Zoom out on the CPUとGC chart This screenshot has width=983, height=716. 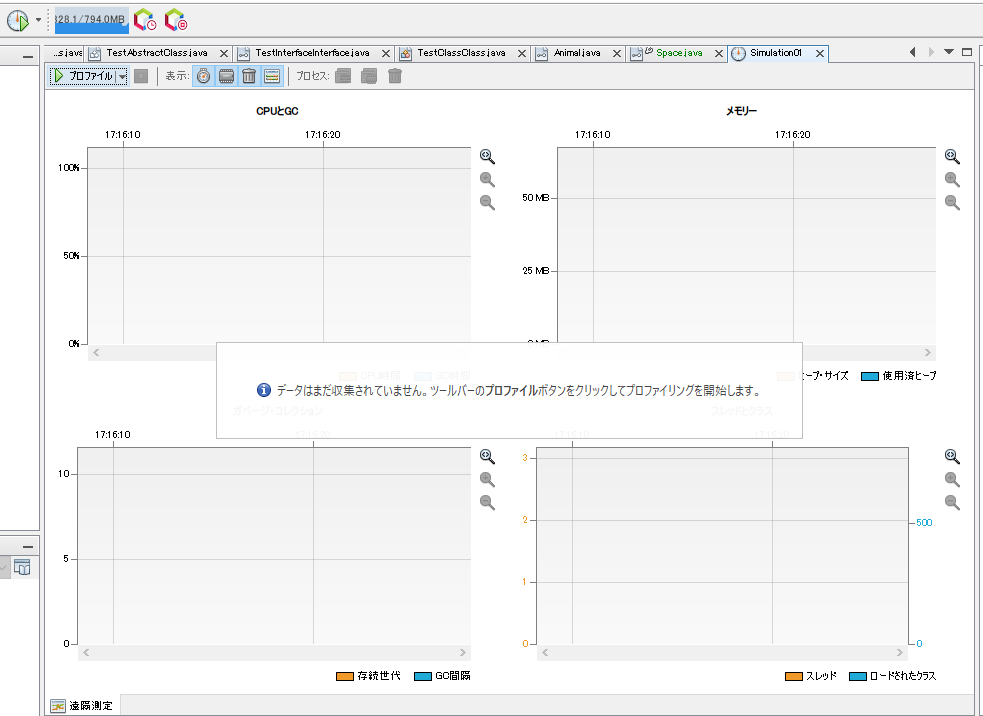tap(487, 203)
